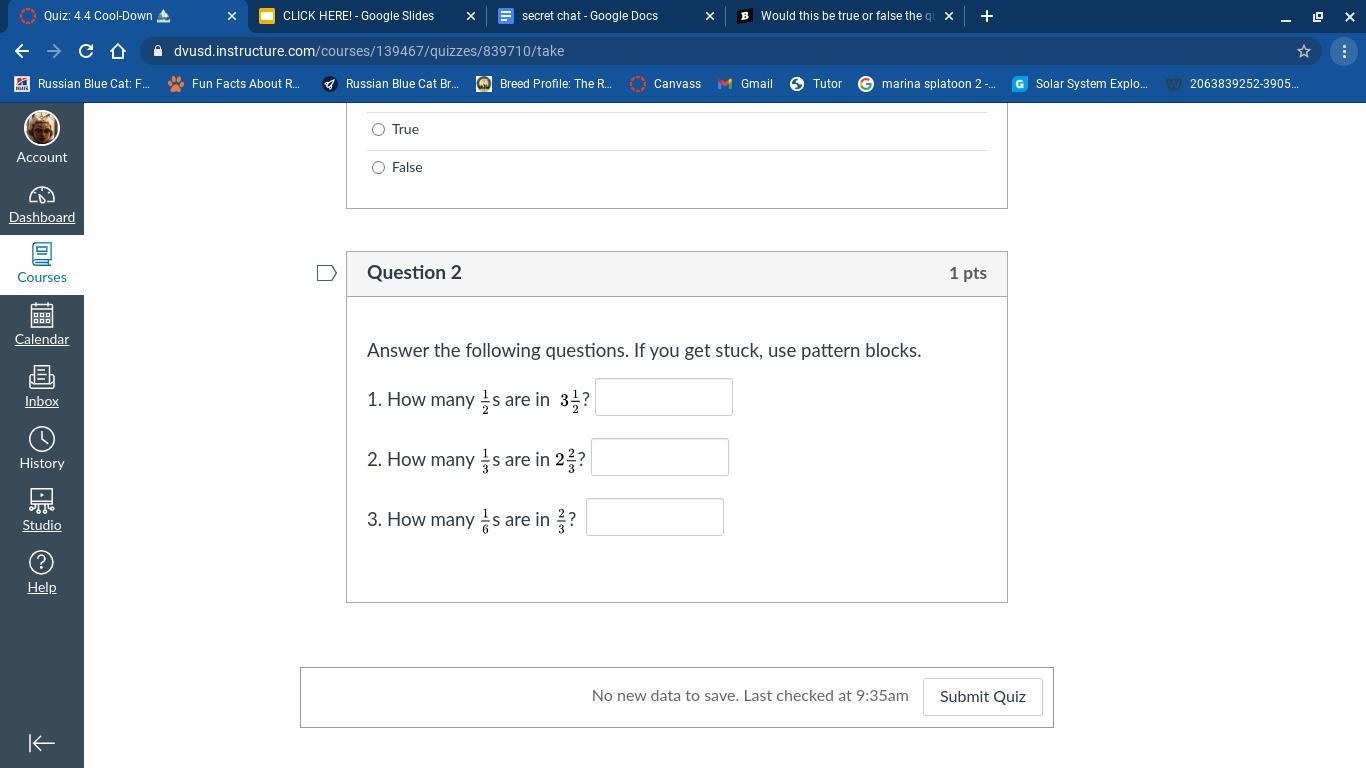Click the answer box for 2 2/3

pos(660,457)
